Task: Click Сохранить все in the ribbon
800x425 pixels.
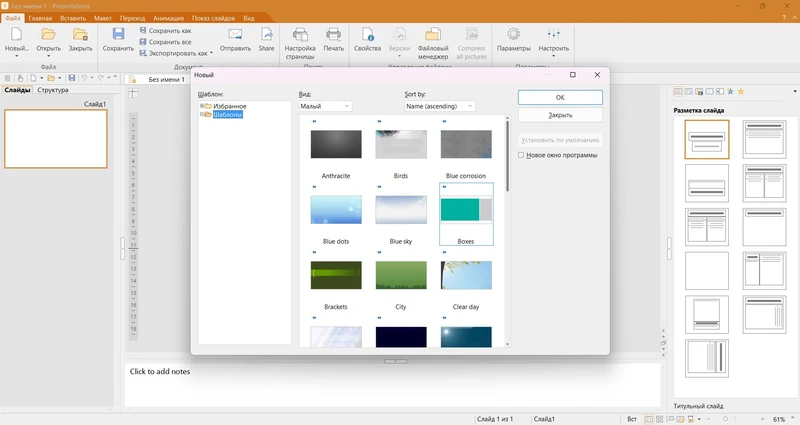Action: click(x=165, y=42)
